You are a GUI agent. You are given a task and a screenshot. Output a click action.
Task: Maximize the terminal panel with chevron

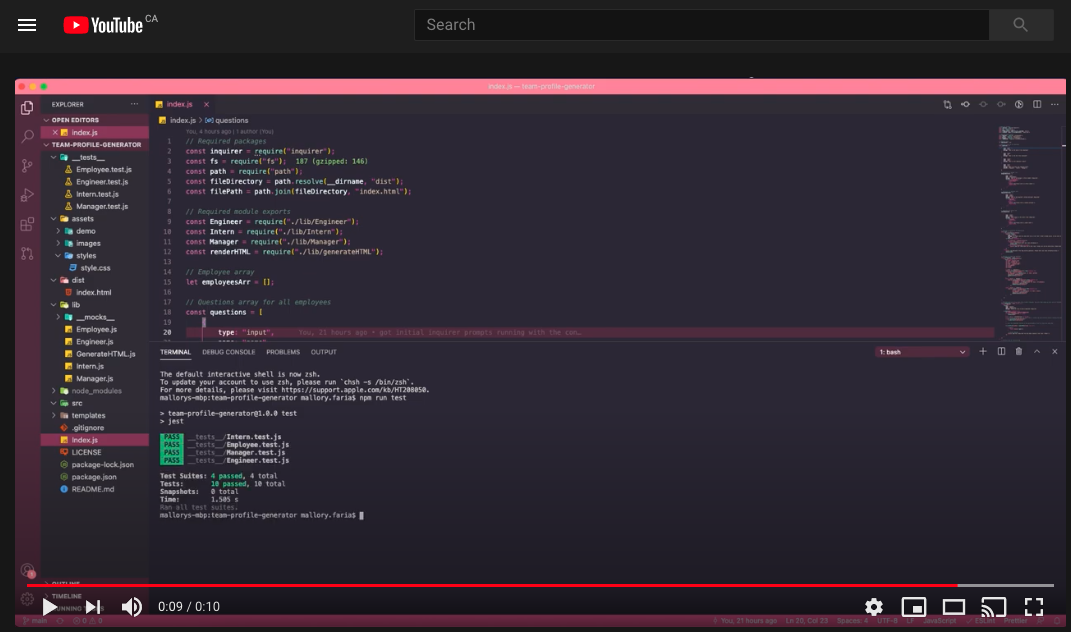coord(1037,351)
